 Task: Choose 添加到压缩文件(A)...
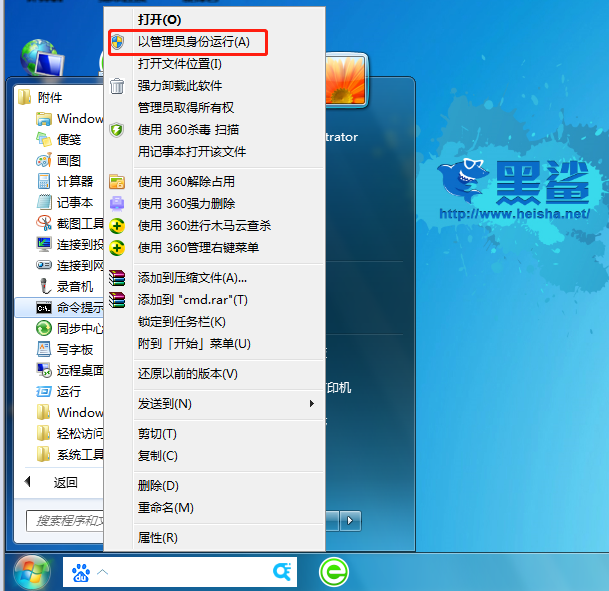click(x=214, y=278)
